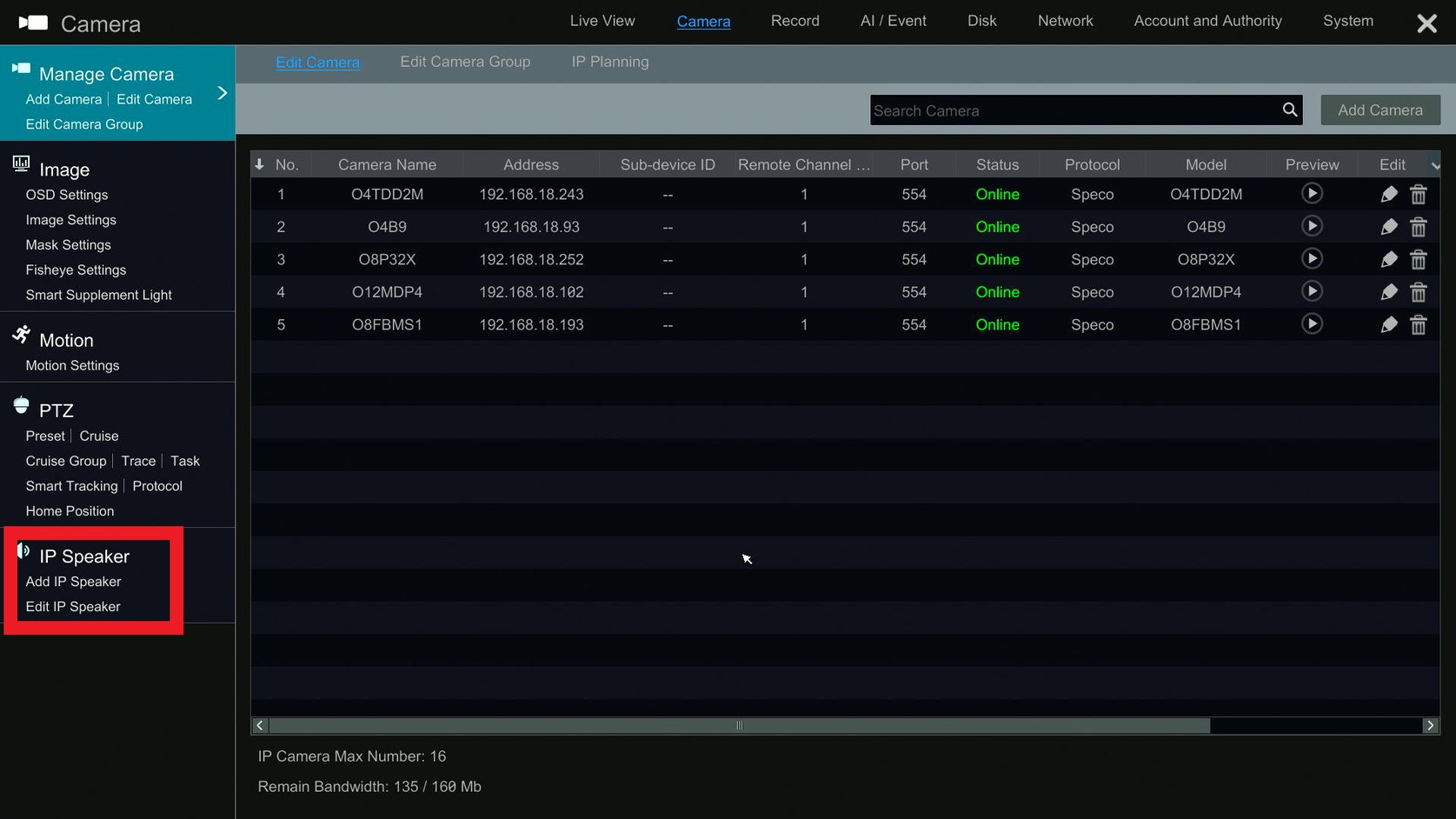Screen dimensions: 1456x819
Task: Edit camera O4B9 with pencil icon
Action: pos(1389,227)
